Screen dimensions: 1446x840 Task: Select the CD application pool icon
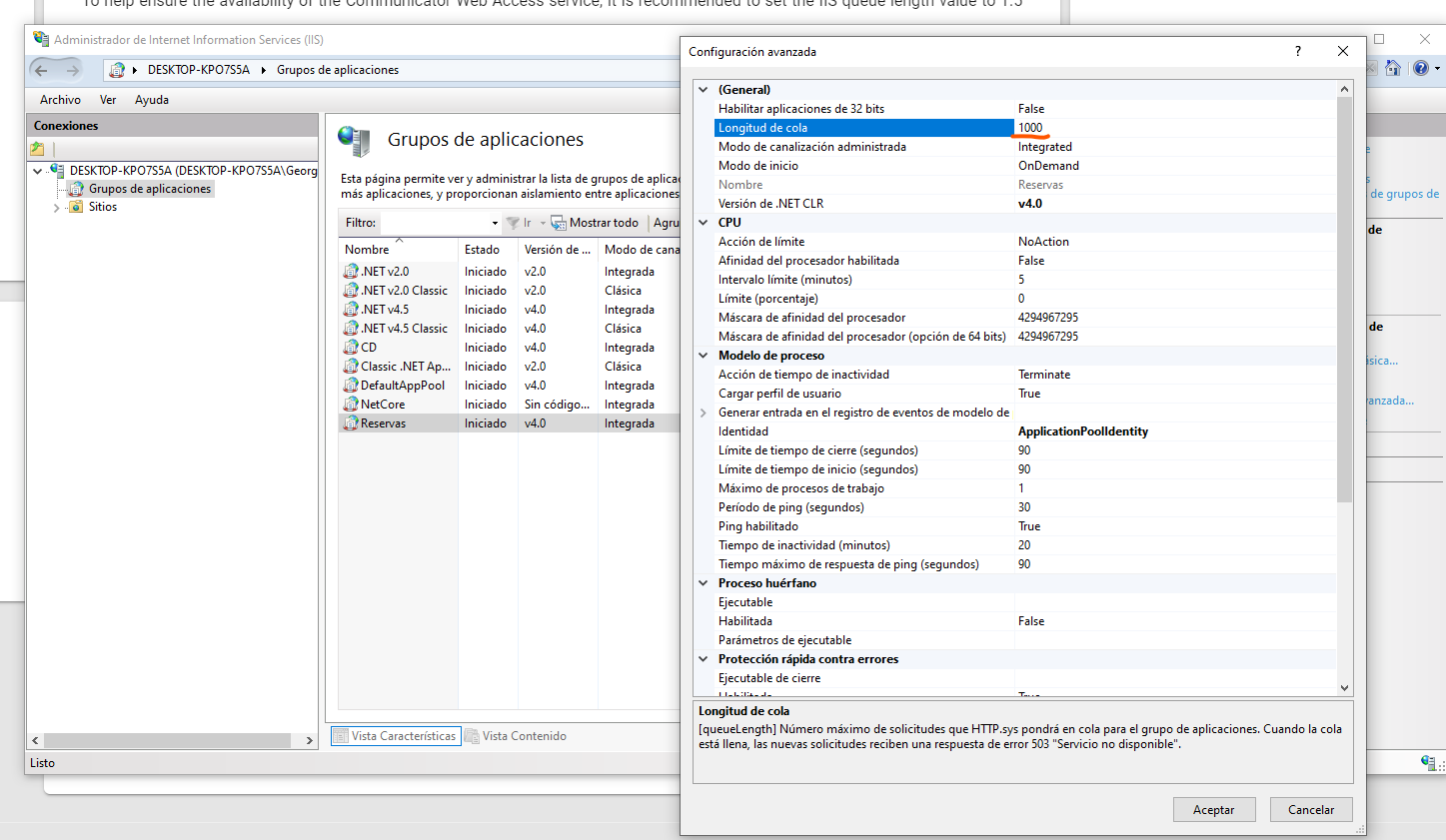[351, 348]
